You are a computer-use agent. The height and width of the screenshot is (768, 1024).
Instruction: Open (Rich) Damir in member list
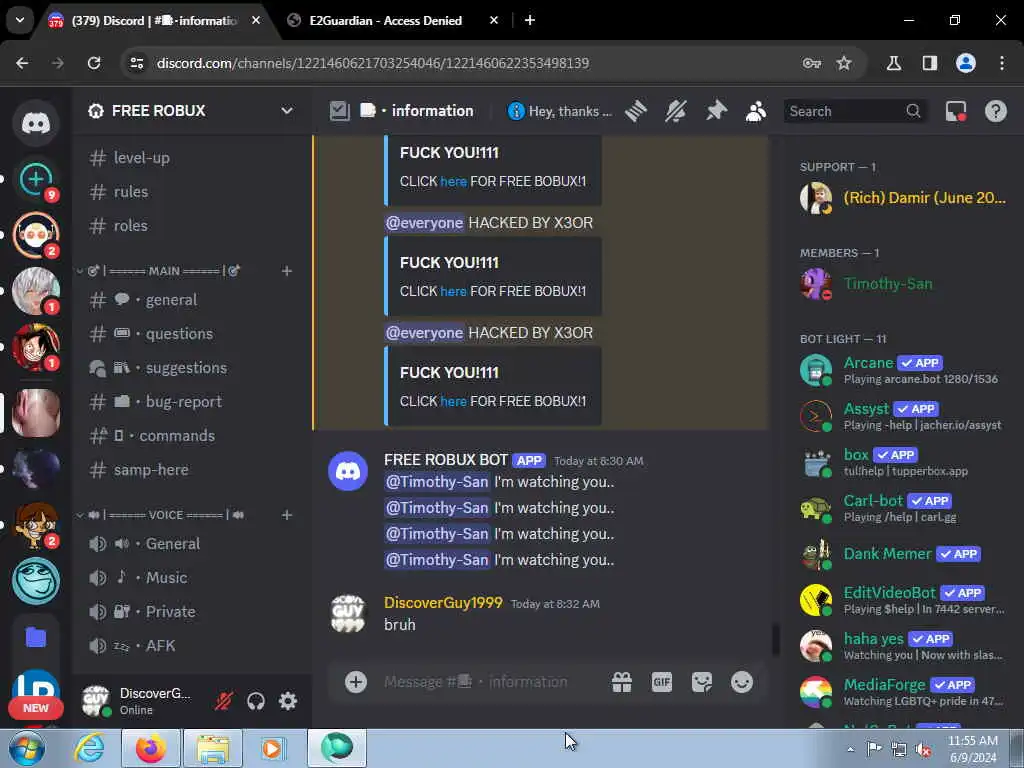[x=904, y=198]
